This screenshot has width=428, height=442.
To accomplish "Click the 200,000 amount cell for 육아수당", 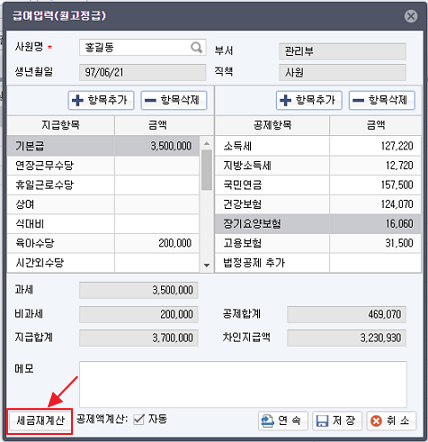I will 157,243.
